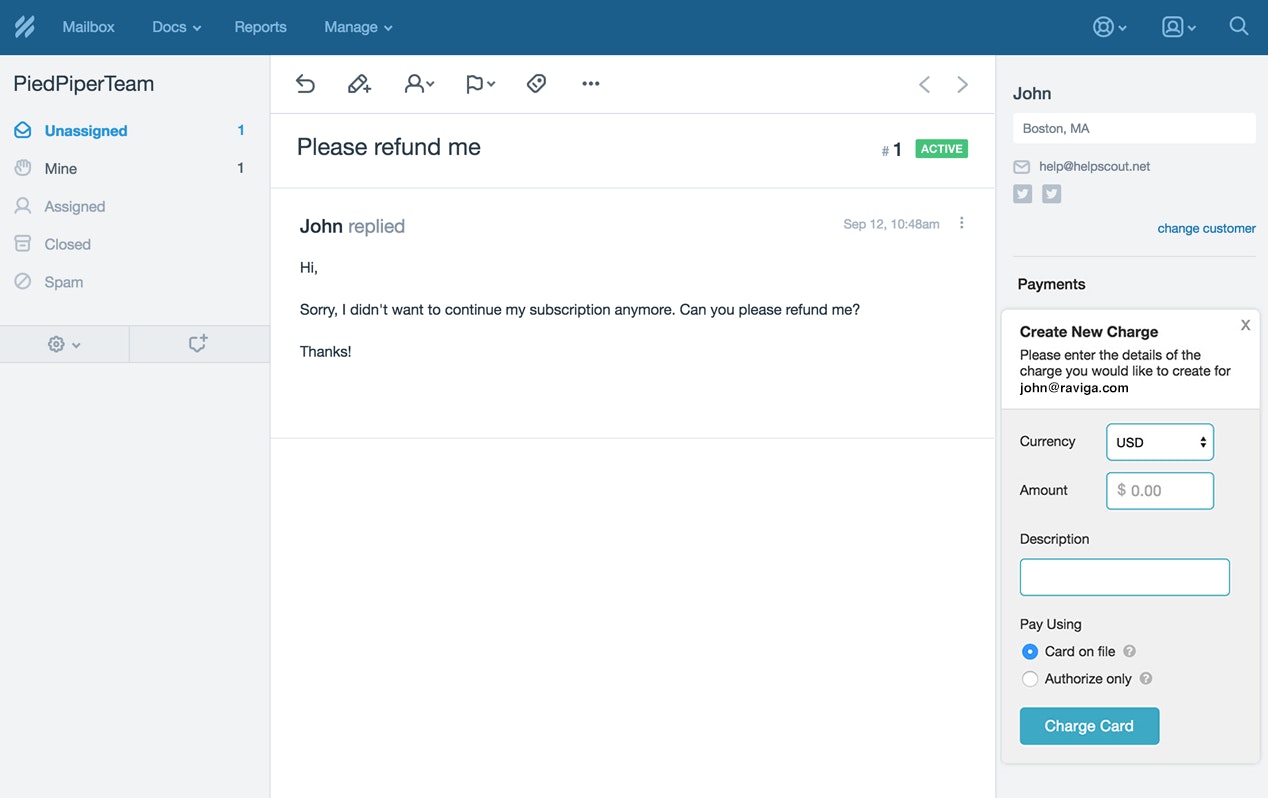1268x798 pixels.
Task: Click the help@helpscout.net email address
Action: pos(1094,167)
